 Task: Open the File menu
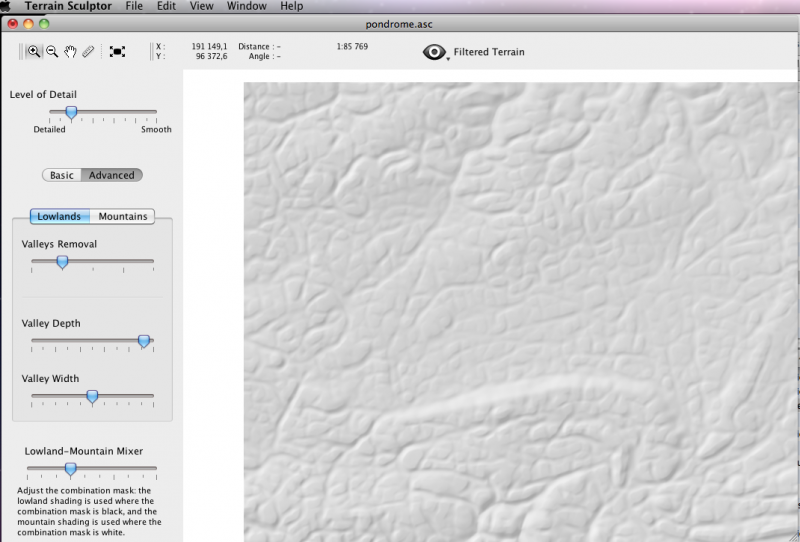(x=134, y=6)
